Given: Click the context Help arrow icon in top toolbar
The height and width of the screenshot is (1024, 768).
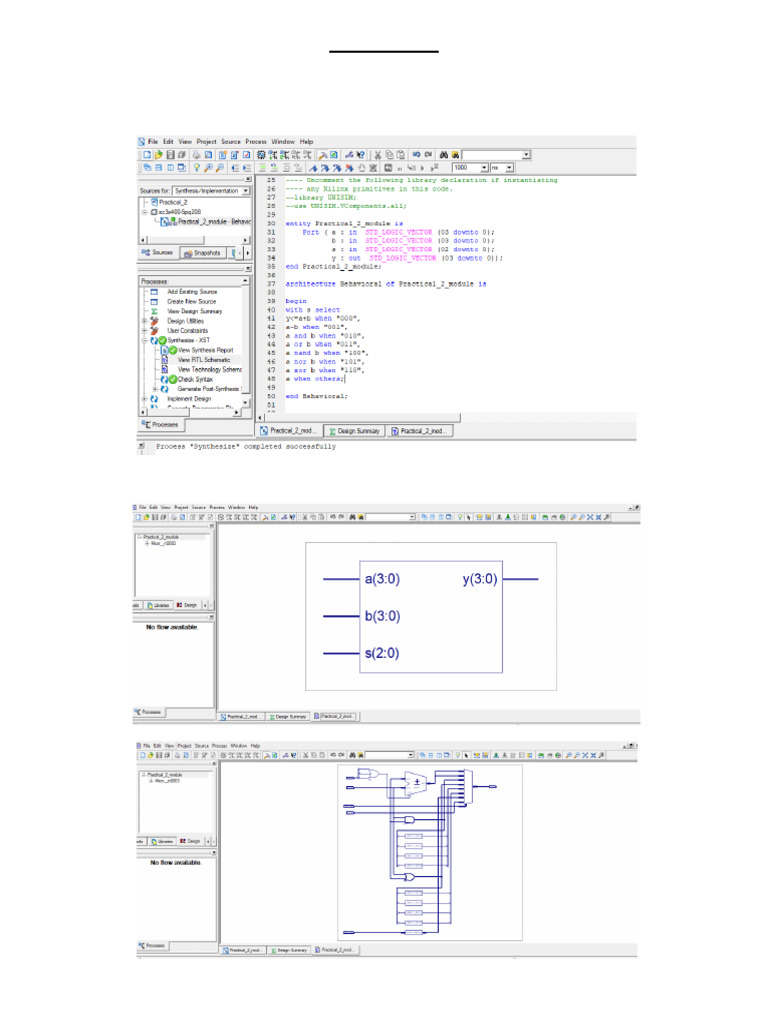Looking at the screenshot, I should [x=360, y=155].
